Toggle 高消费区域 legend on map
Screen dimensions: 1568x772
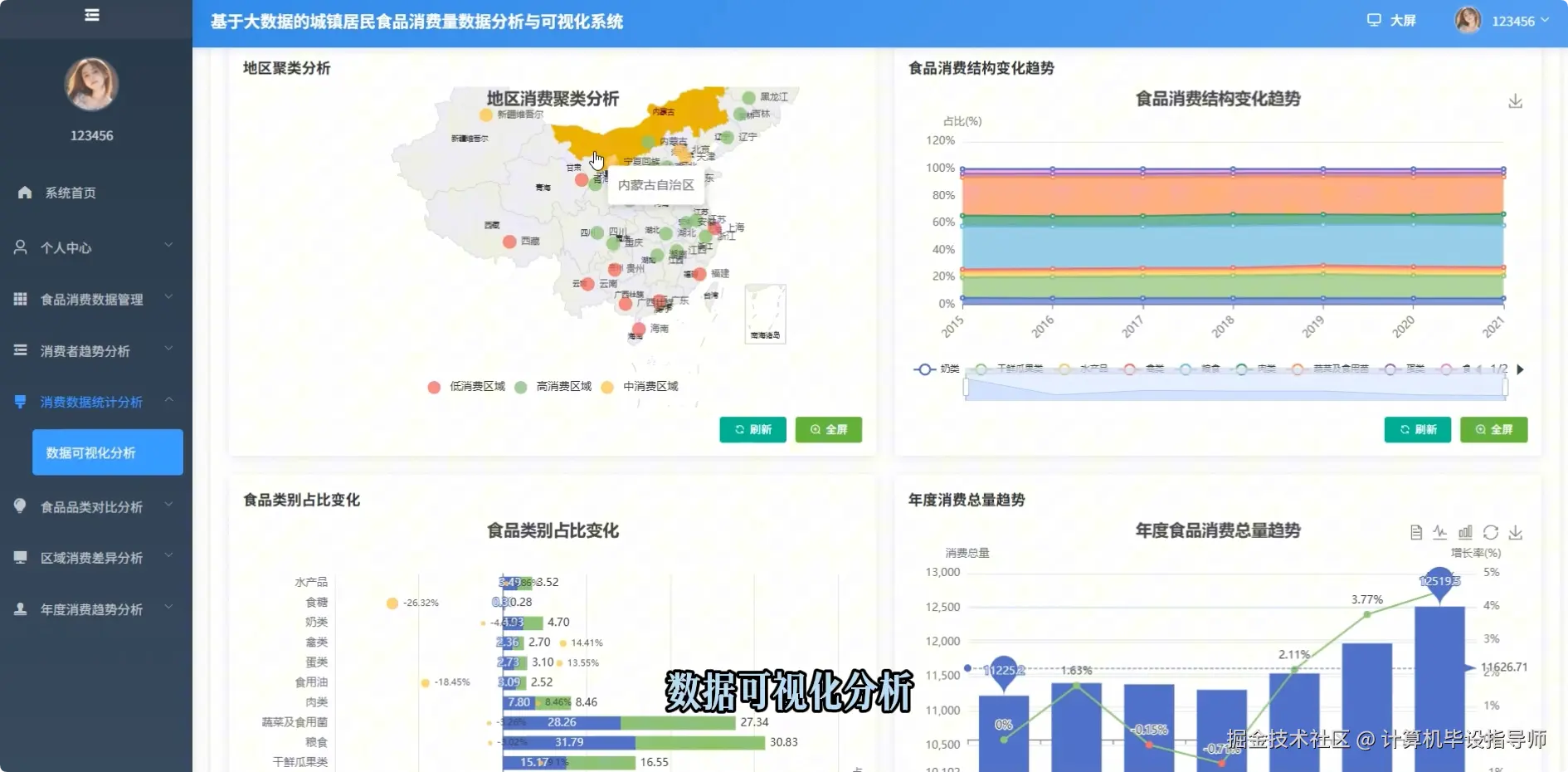[x=553, y=387]
